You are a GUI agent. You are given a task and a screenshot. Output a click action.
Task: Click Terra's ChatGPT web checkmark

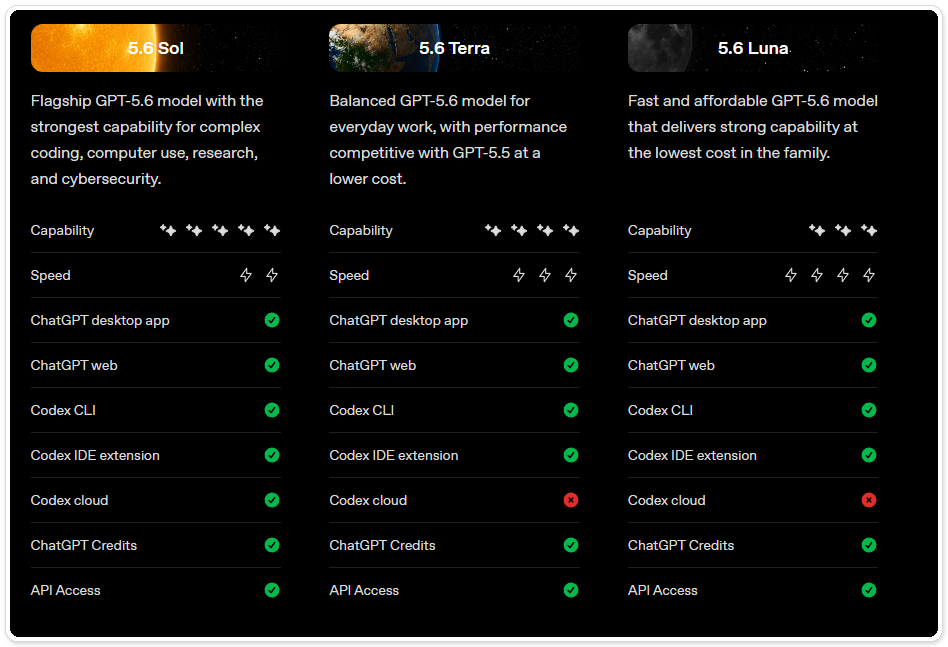pos(571,365)
